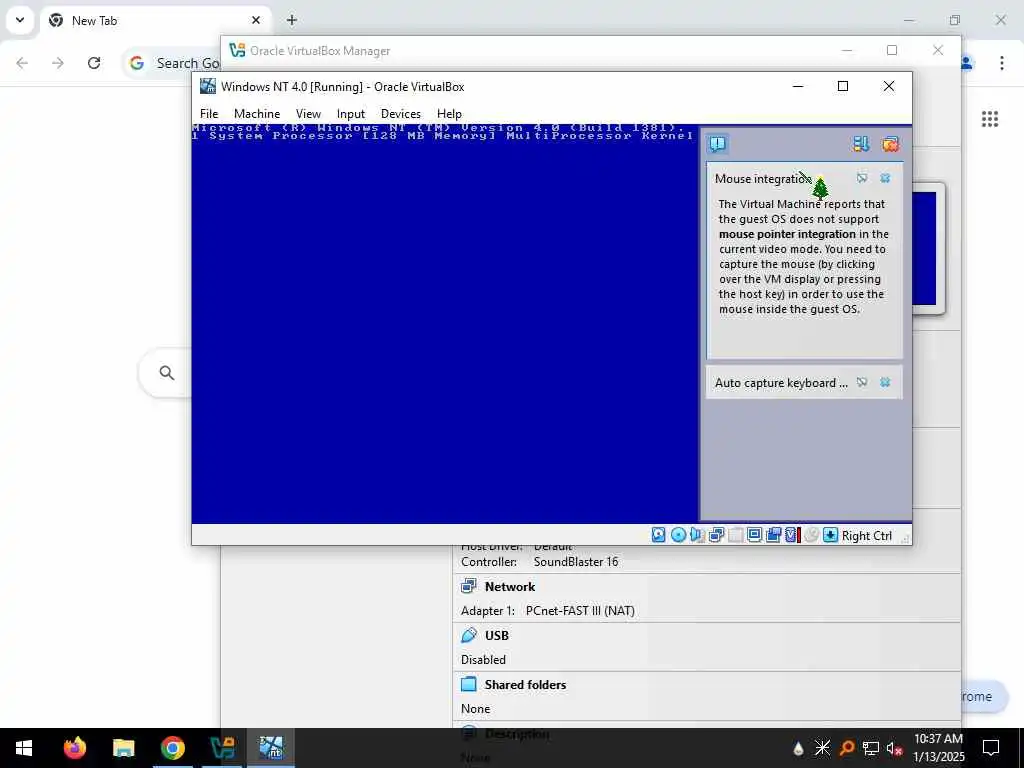Open the Help menu of the VM window

tap(449, 114)
